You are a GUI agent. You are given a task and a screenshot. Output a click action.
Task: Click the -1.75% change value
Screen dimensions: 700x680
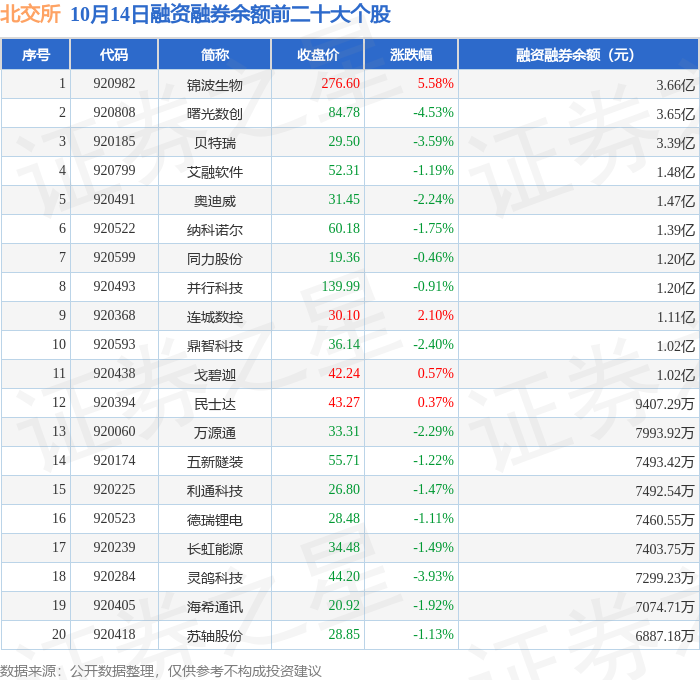click(433, 229)
